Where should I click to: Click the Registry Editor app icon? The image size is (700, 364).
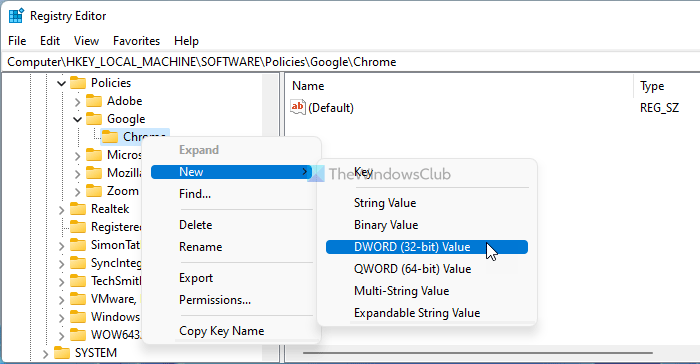point(16,16)
